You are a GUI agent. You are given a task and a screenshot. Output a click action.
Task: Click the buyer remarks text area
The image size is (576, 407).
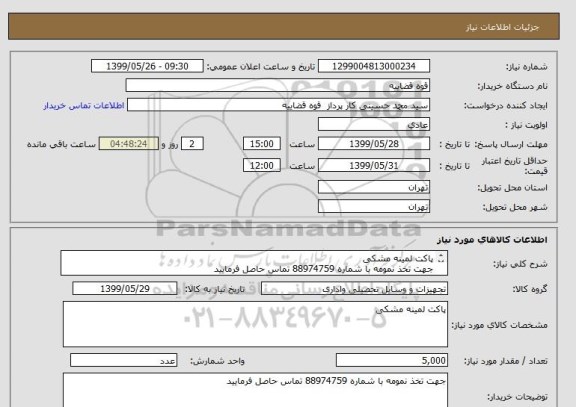click(x=255, y=390)
